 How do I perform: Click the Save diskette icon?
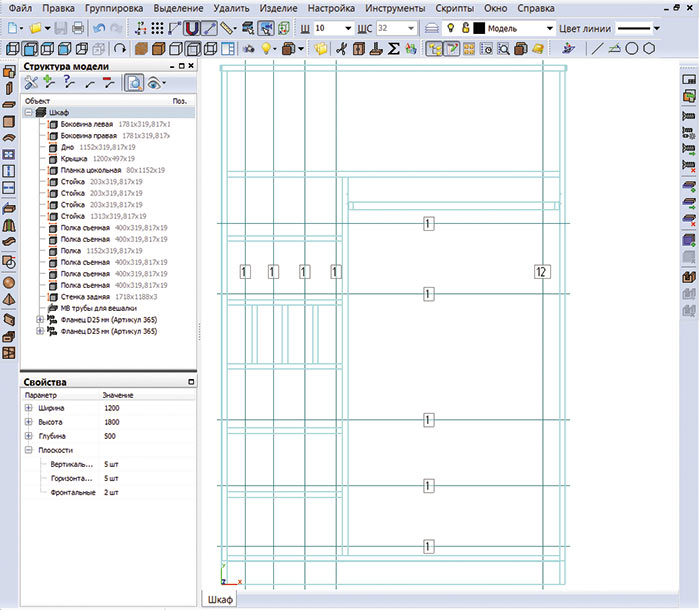(60, 28)
